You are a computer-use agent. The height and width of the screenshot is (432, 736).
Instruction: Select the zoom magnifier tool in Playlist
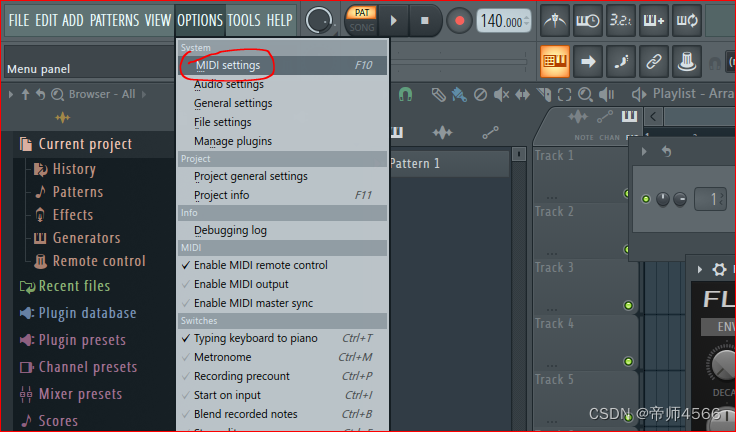pyautogui.click(x=585, y=95)
